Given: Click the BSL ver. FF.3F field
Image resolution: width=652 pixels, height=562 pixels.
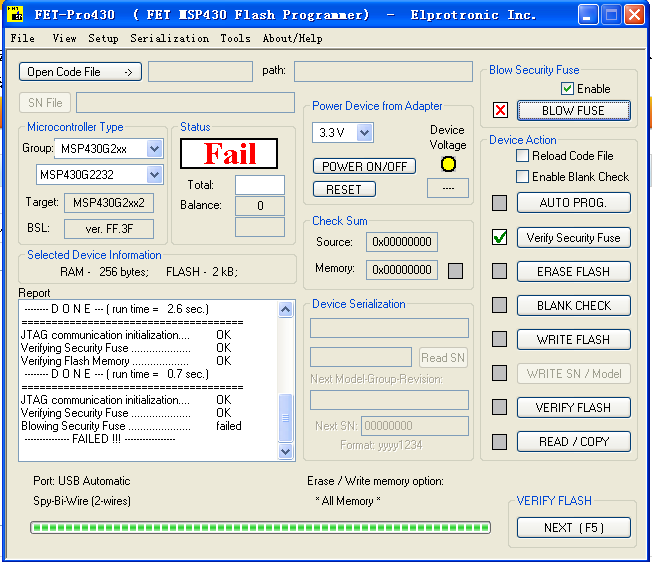Looking at the screenshot, I should click(x=109, y=229).
